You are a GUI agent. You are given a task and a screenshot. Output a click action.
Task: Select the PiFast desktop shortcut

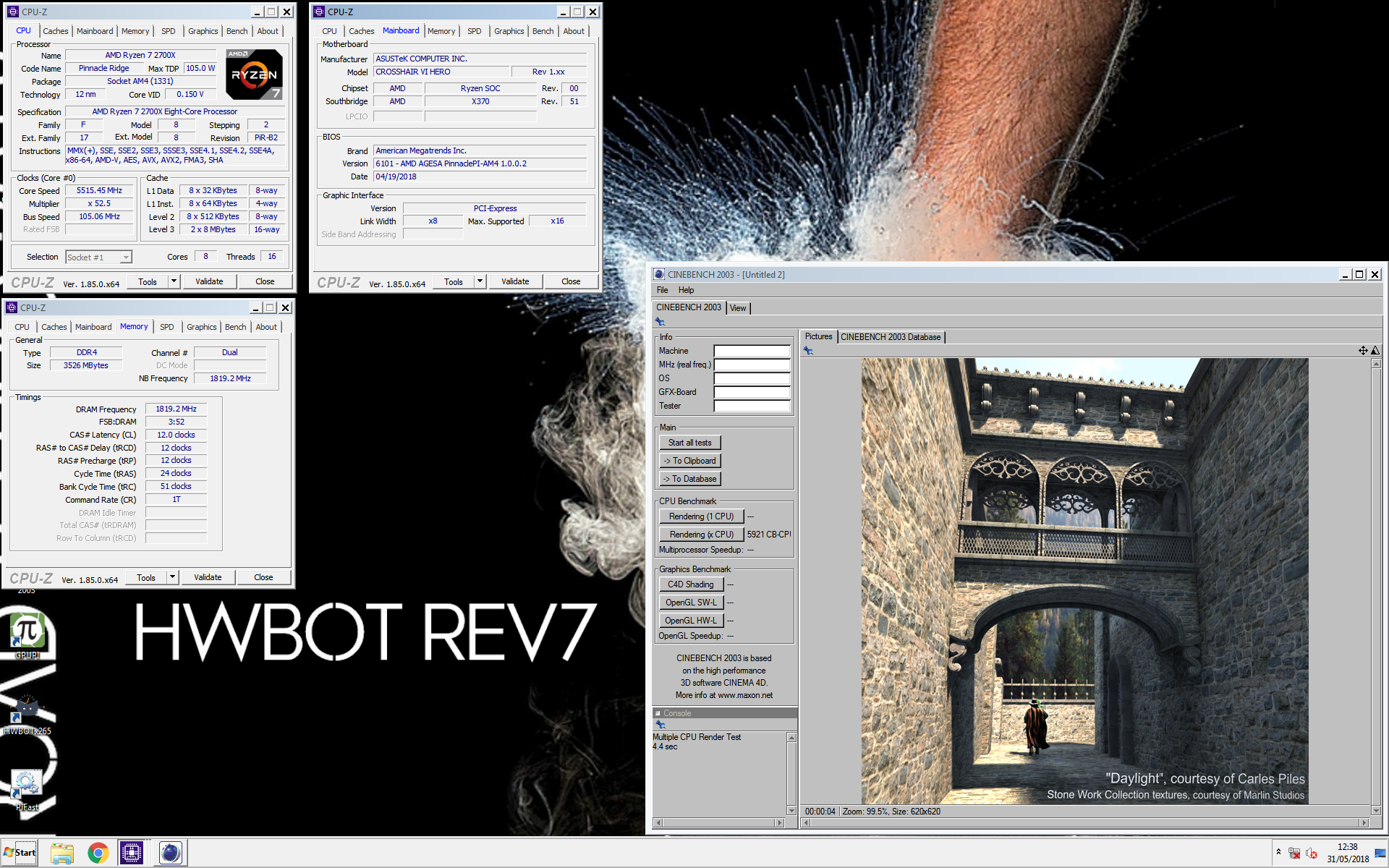(x=27, y=790)
